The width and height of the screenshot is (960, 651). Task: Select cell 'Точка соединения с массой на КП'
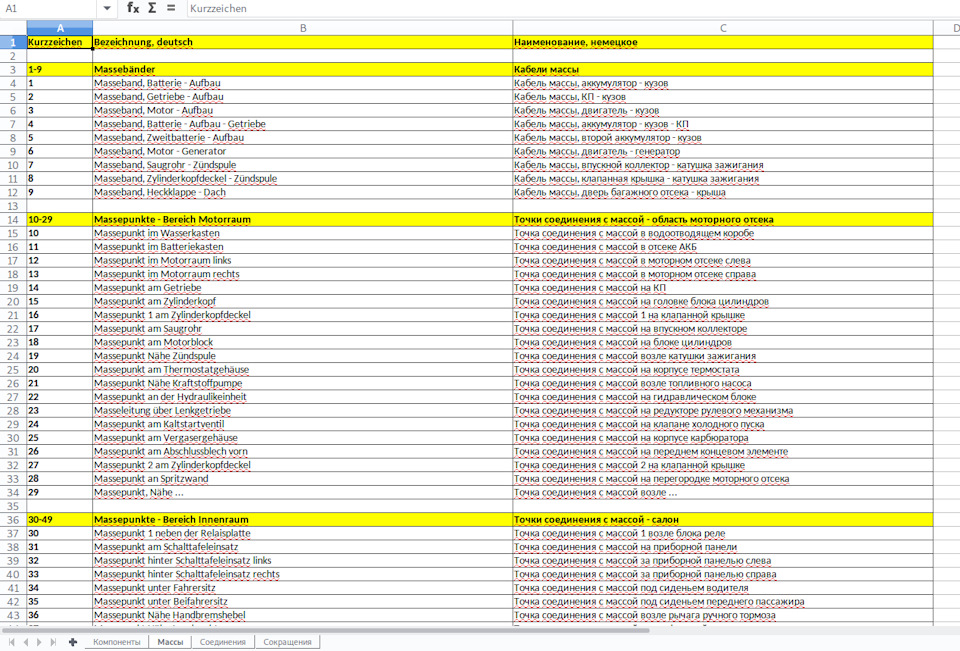(x=723, y=288)
